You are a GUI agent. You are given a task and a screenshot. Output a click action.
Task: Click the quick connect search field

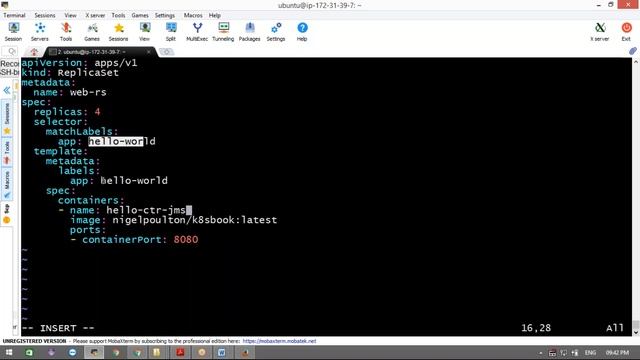[10, 51]
